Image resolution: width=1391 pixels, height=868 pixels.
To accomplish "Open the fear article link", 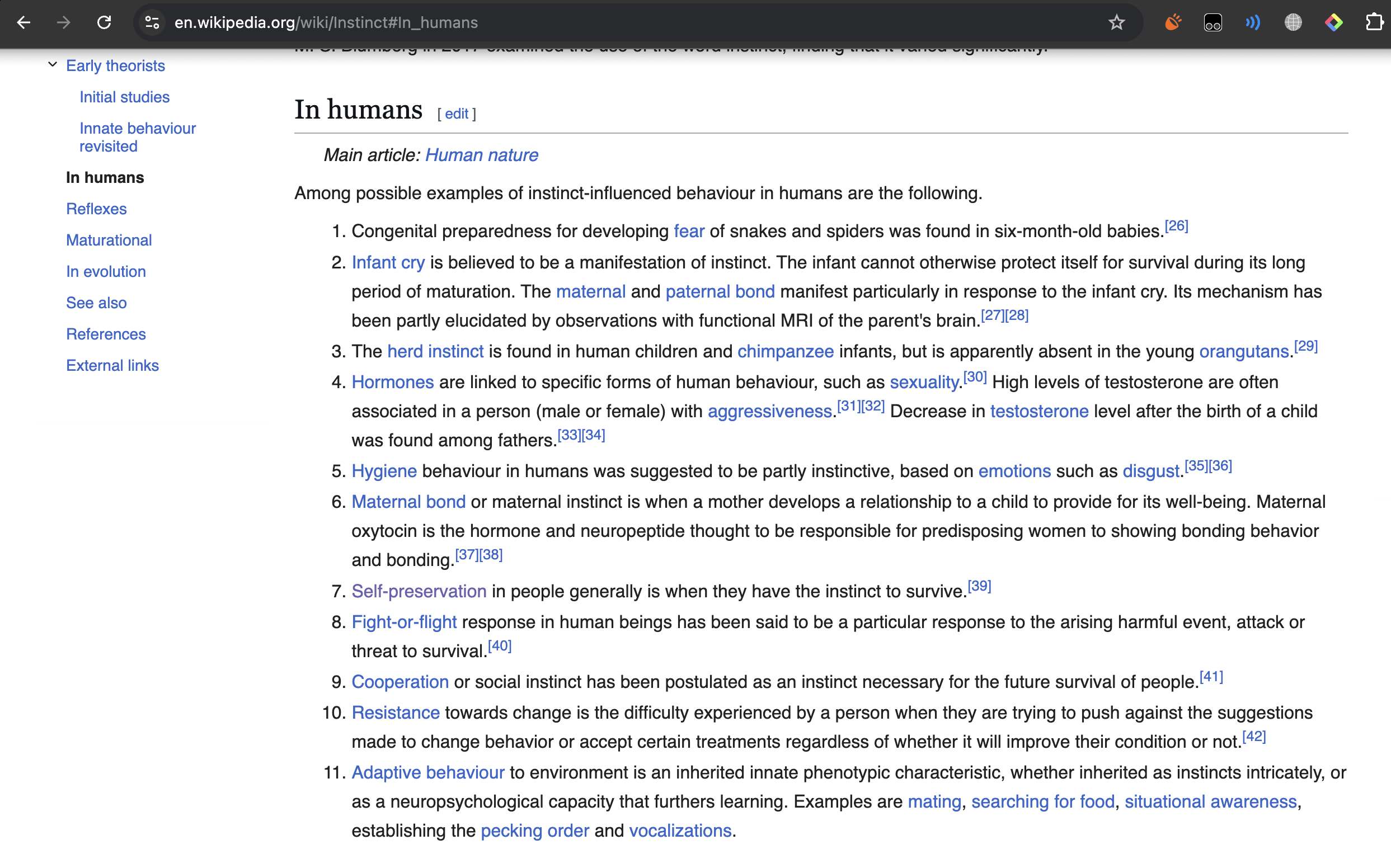I will click(x=689, y=231).
